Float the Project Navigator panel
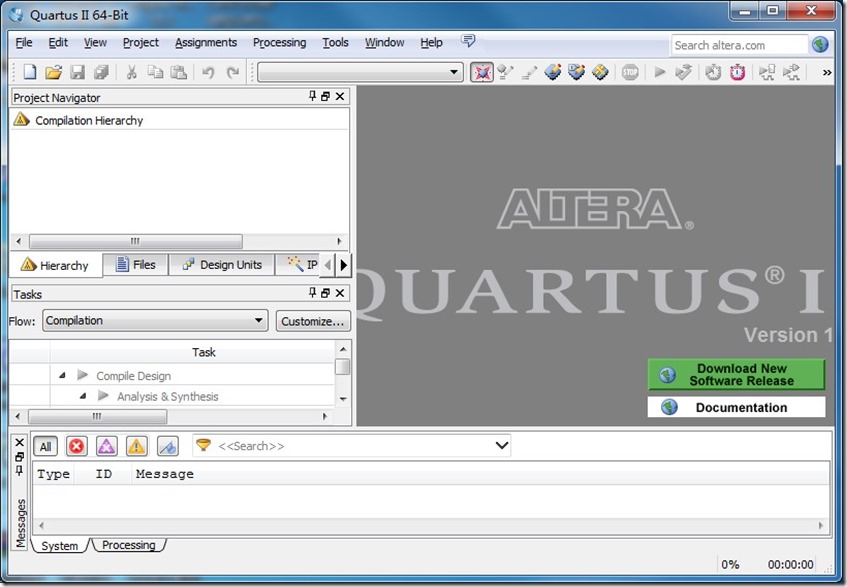 pyautogui.click(x=325, y=96)
